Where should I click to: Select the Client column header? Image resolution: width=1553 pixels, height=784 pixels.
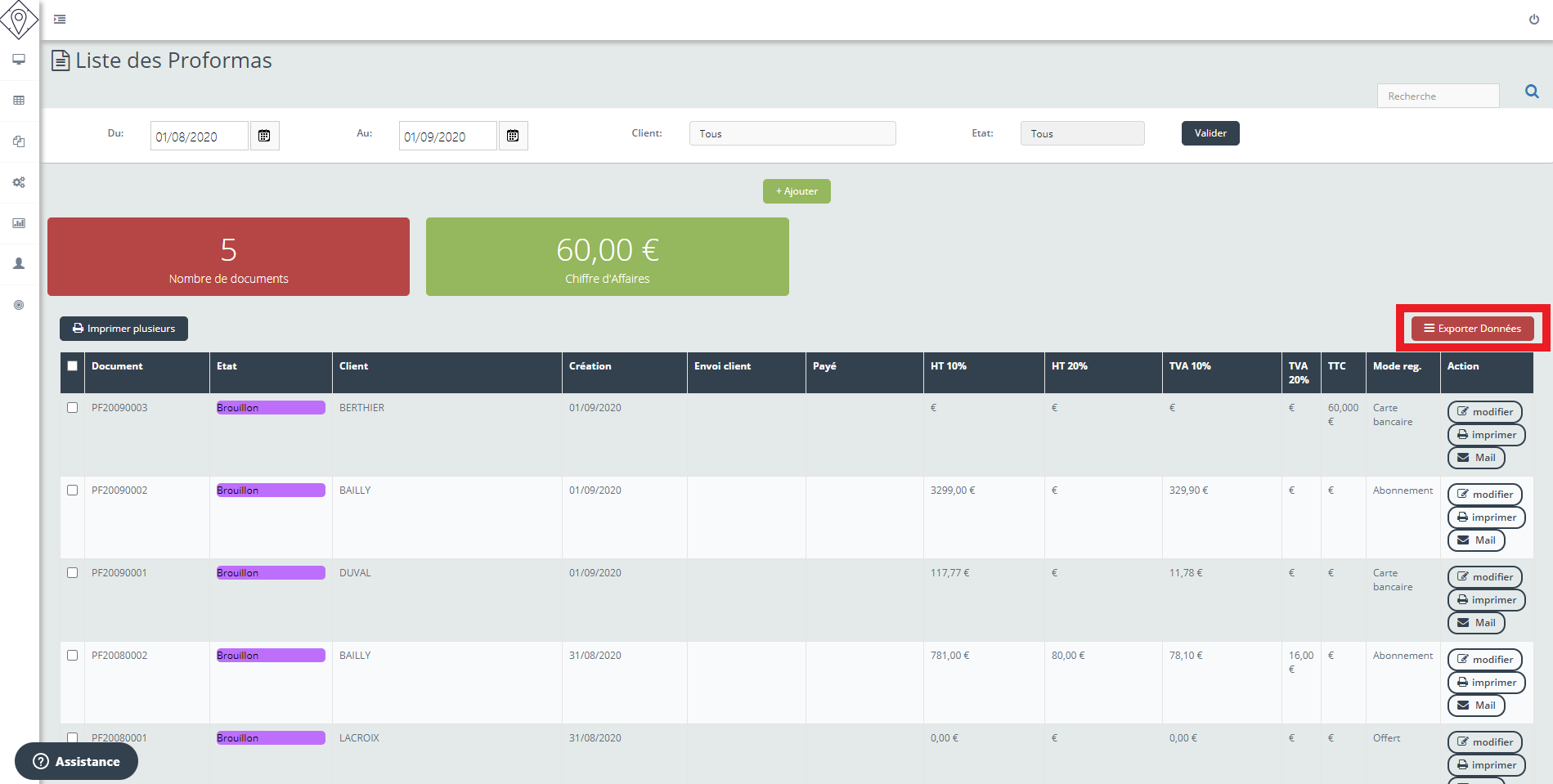pyautogui.click(x=354, y=366)
